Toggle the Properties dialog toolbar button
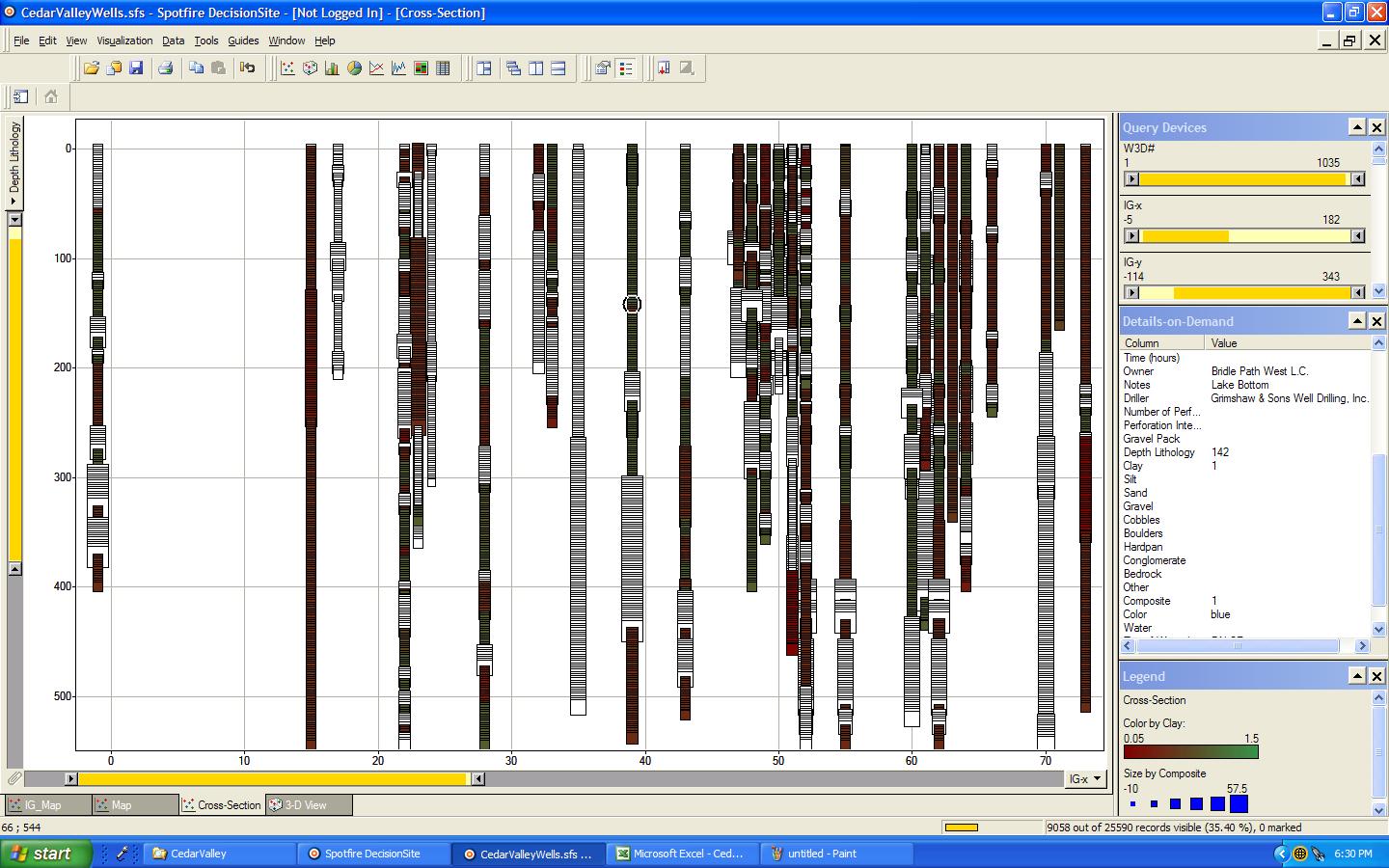This screenshot has height=868, width=1389. point(603,68)
